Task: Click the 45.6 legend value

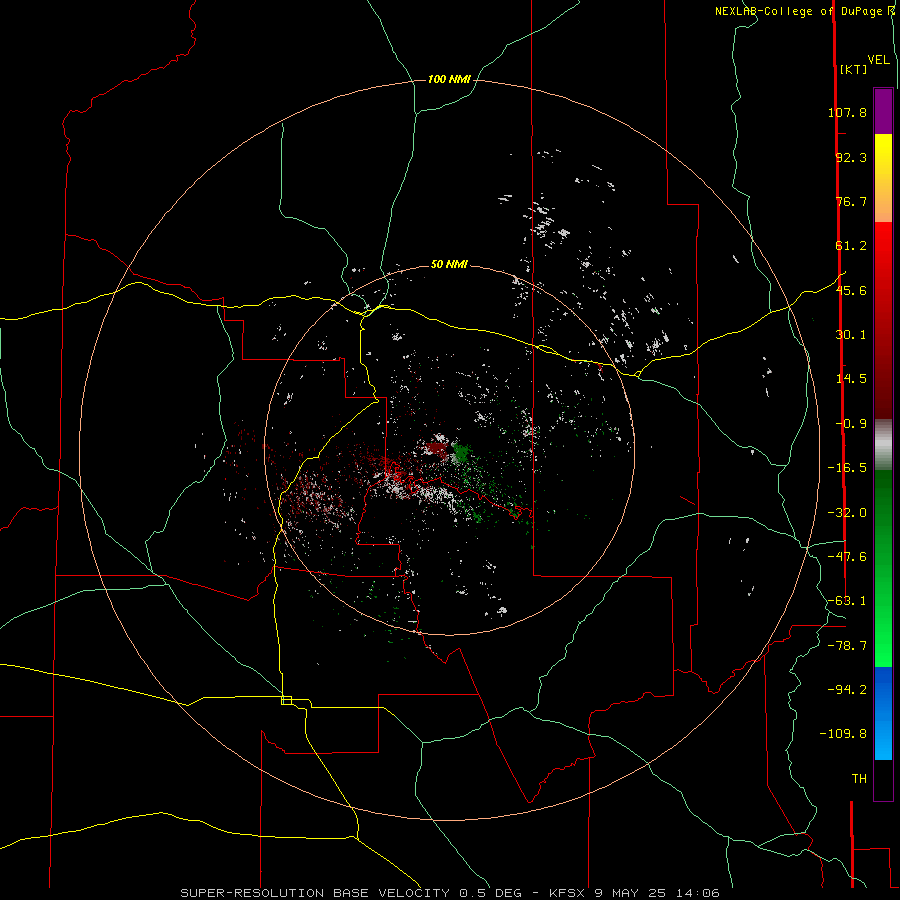Action: (851, 290)
